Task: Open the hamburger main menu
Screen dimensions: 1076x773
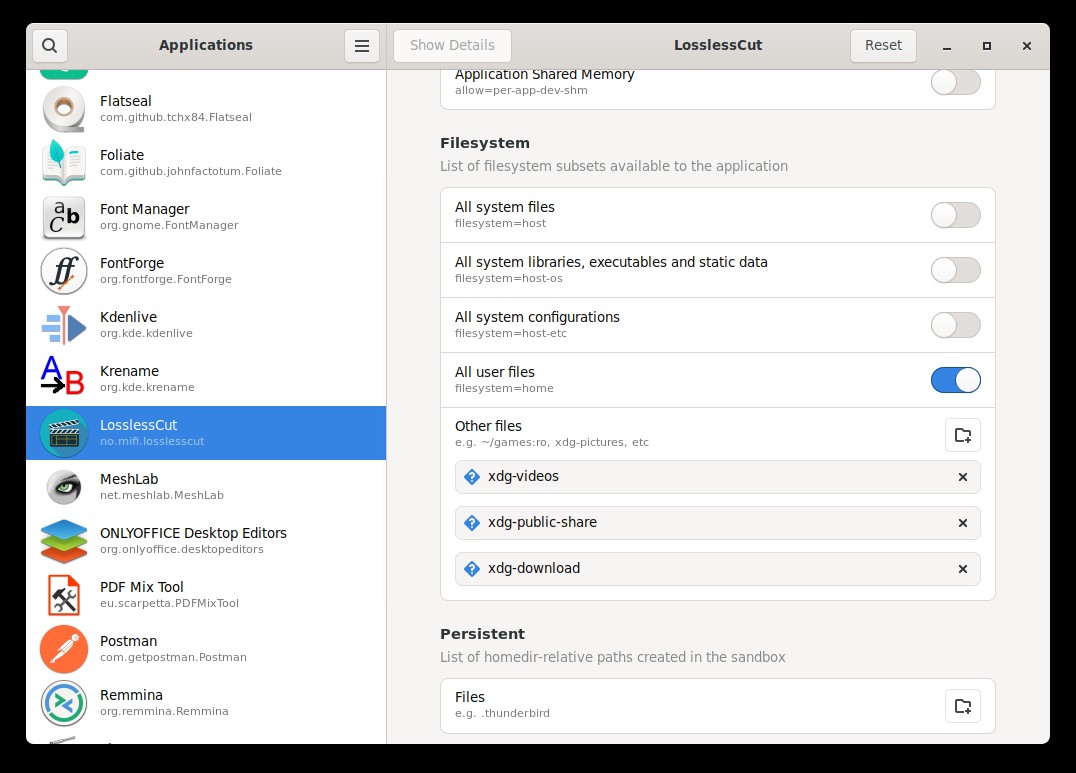Action: pyautogui.click(x=362, y=45)
